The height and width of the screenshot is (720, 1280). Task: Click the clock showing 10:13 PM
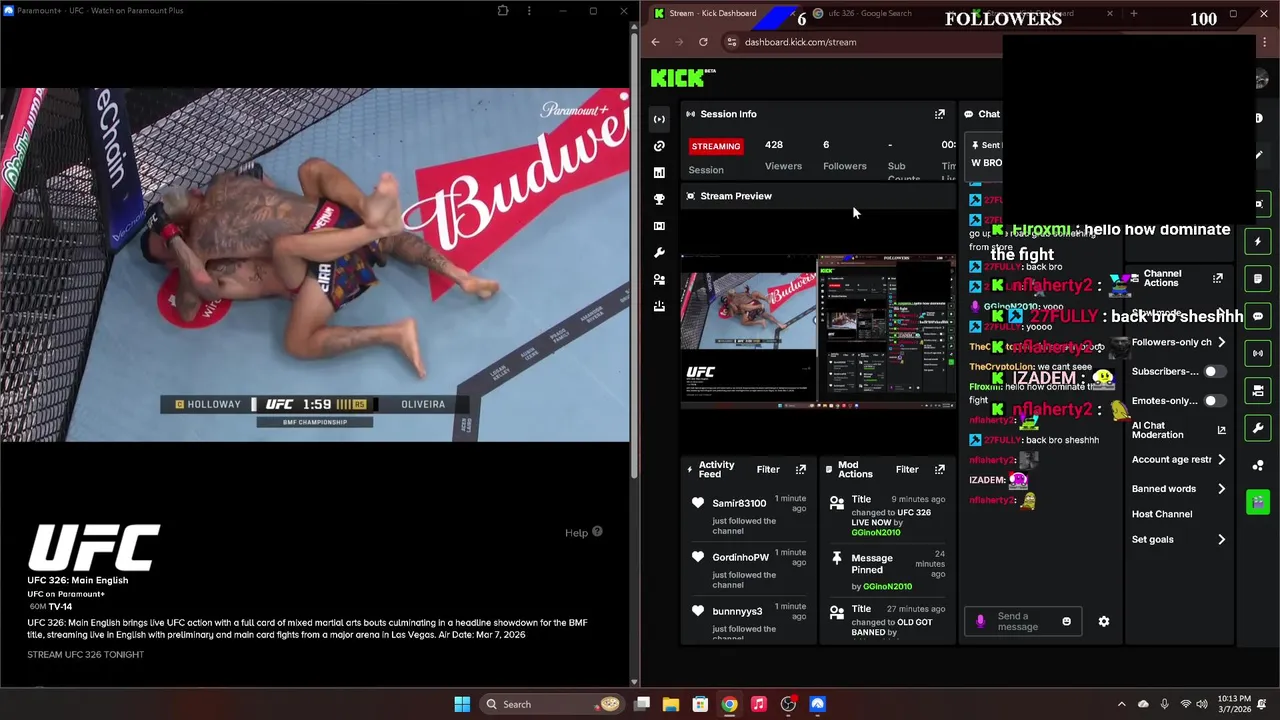pos(1232,704)
